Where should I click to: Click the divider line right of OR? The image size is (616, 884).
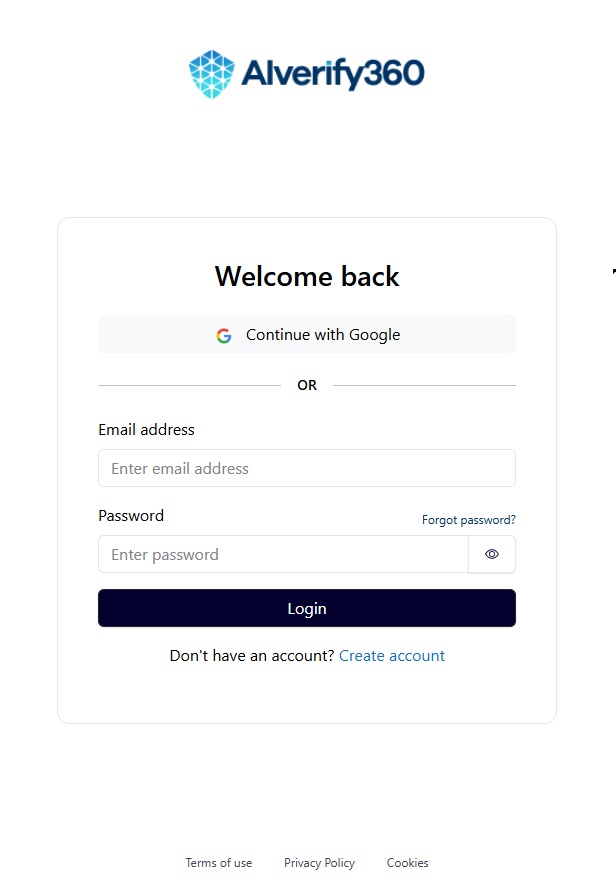(x=424, y=385)
